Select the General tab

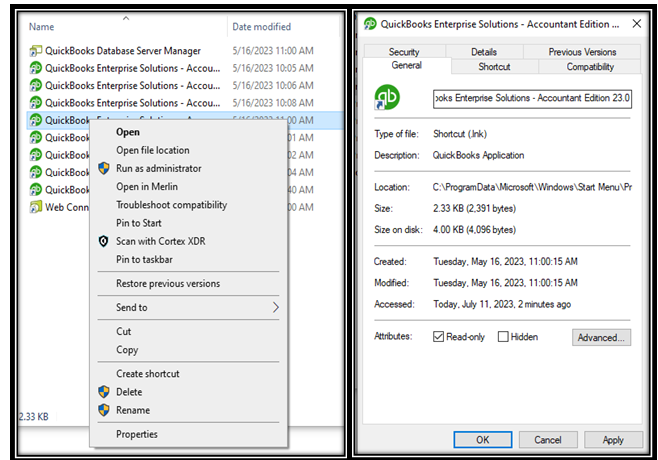click(x=407, y=66)
